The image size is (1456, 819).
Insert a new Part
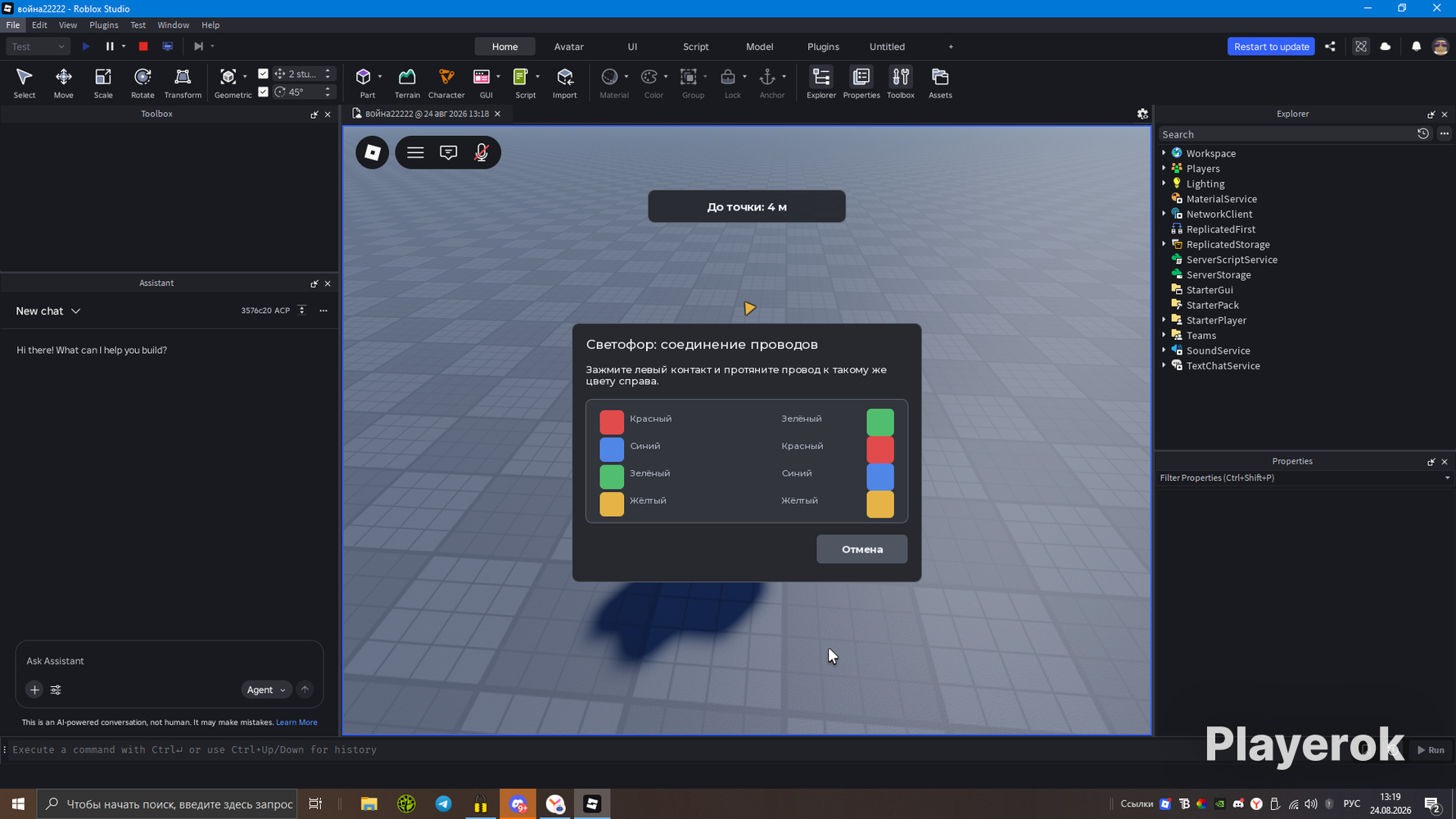(364, 83)
